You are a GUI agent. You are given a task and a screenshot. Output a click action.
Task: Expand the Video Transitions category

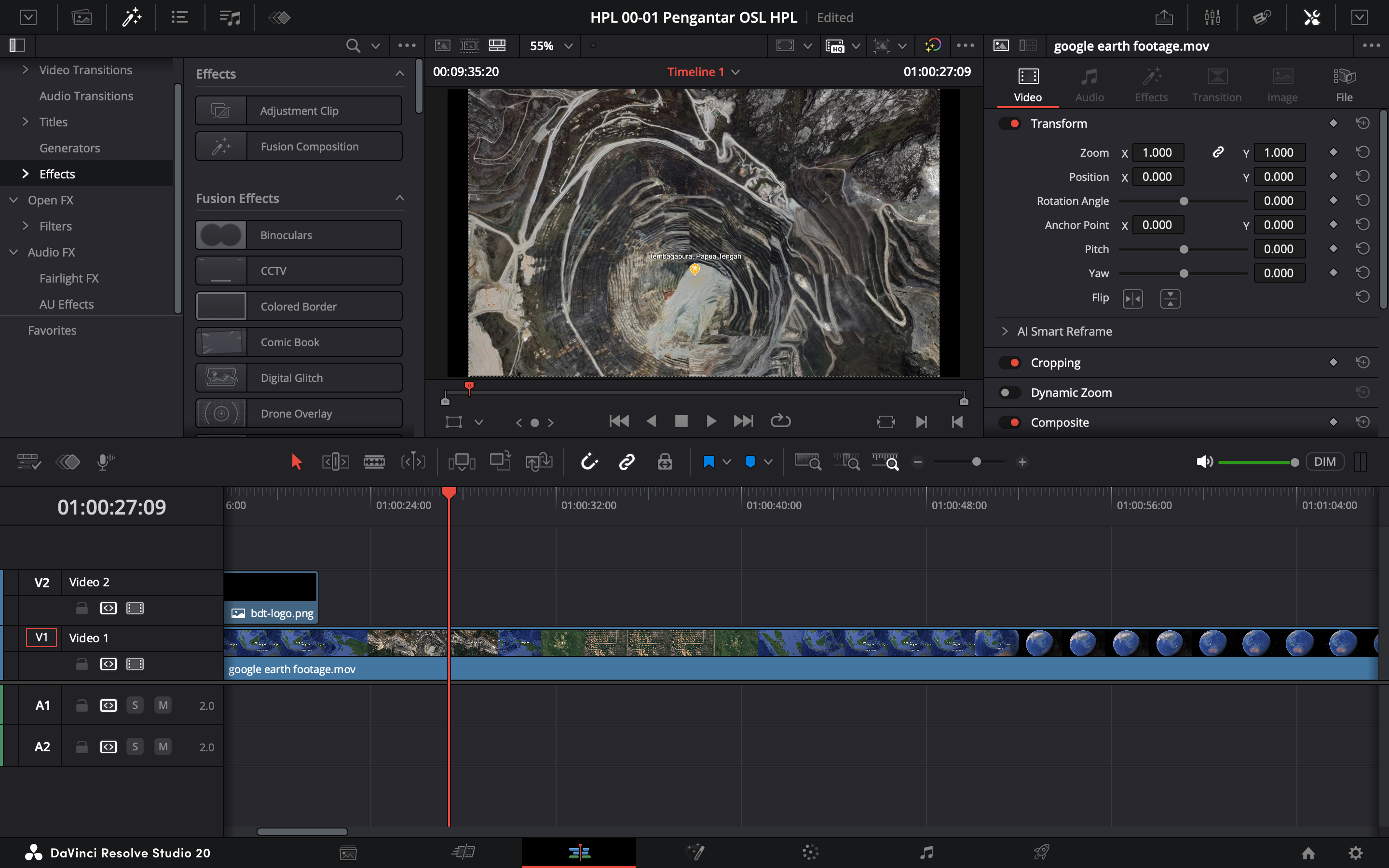(25, 70)
